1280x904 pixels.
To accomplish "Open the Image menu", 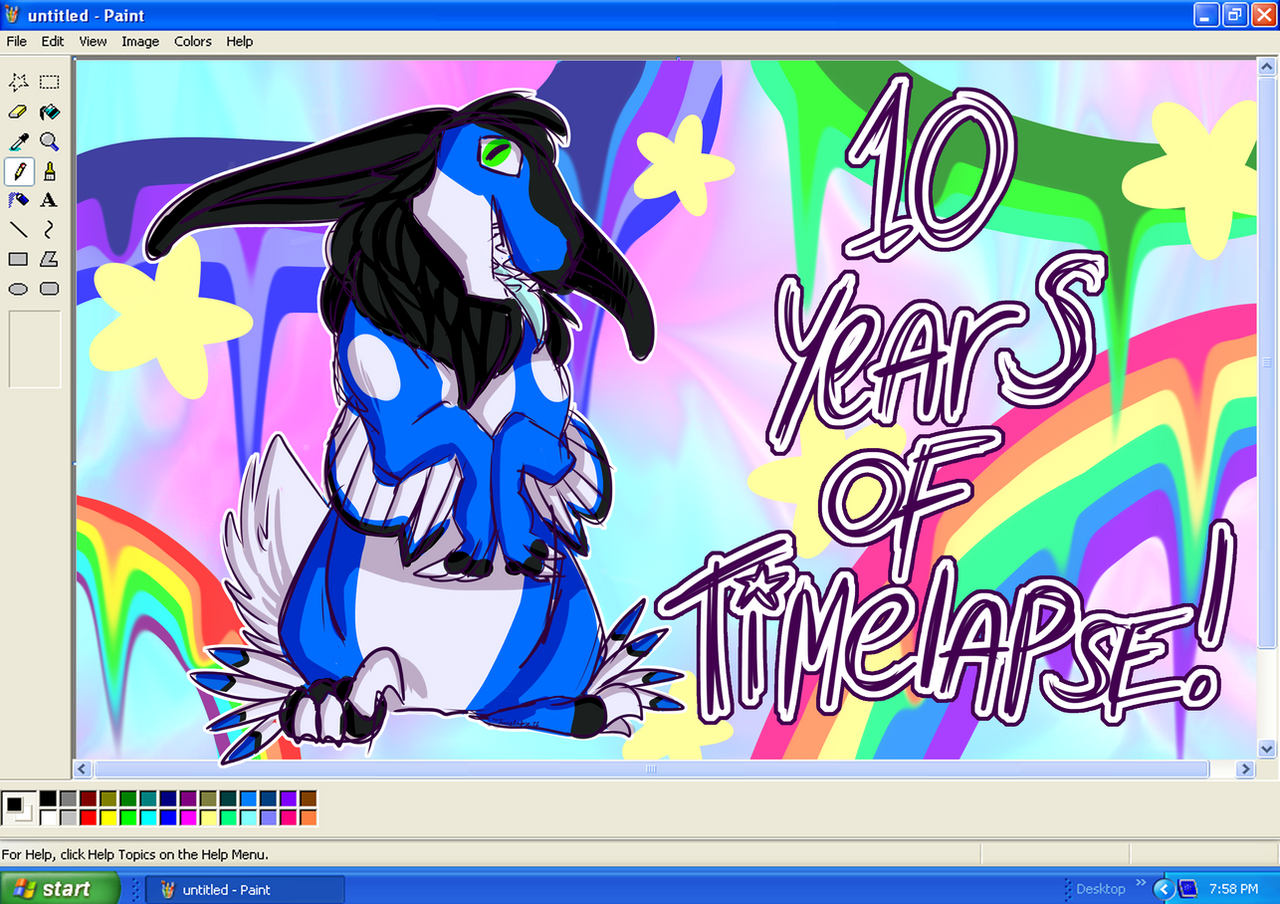I will pos(140,41).
